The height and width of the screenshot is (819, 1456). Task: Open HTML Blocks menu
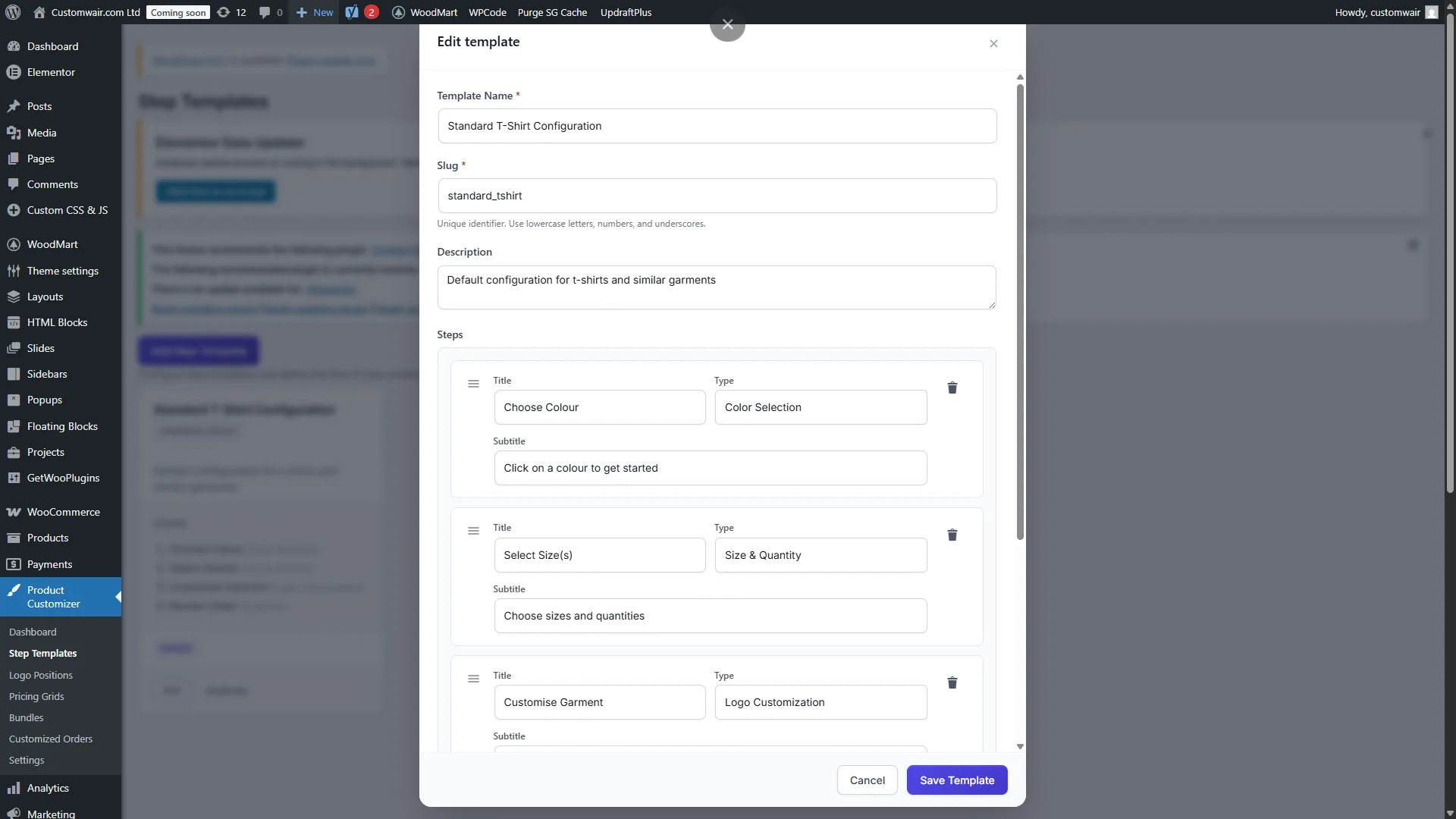[61, 322]
